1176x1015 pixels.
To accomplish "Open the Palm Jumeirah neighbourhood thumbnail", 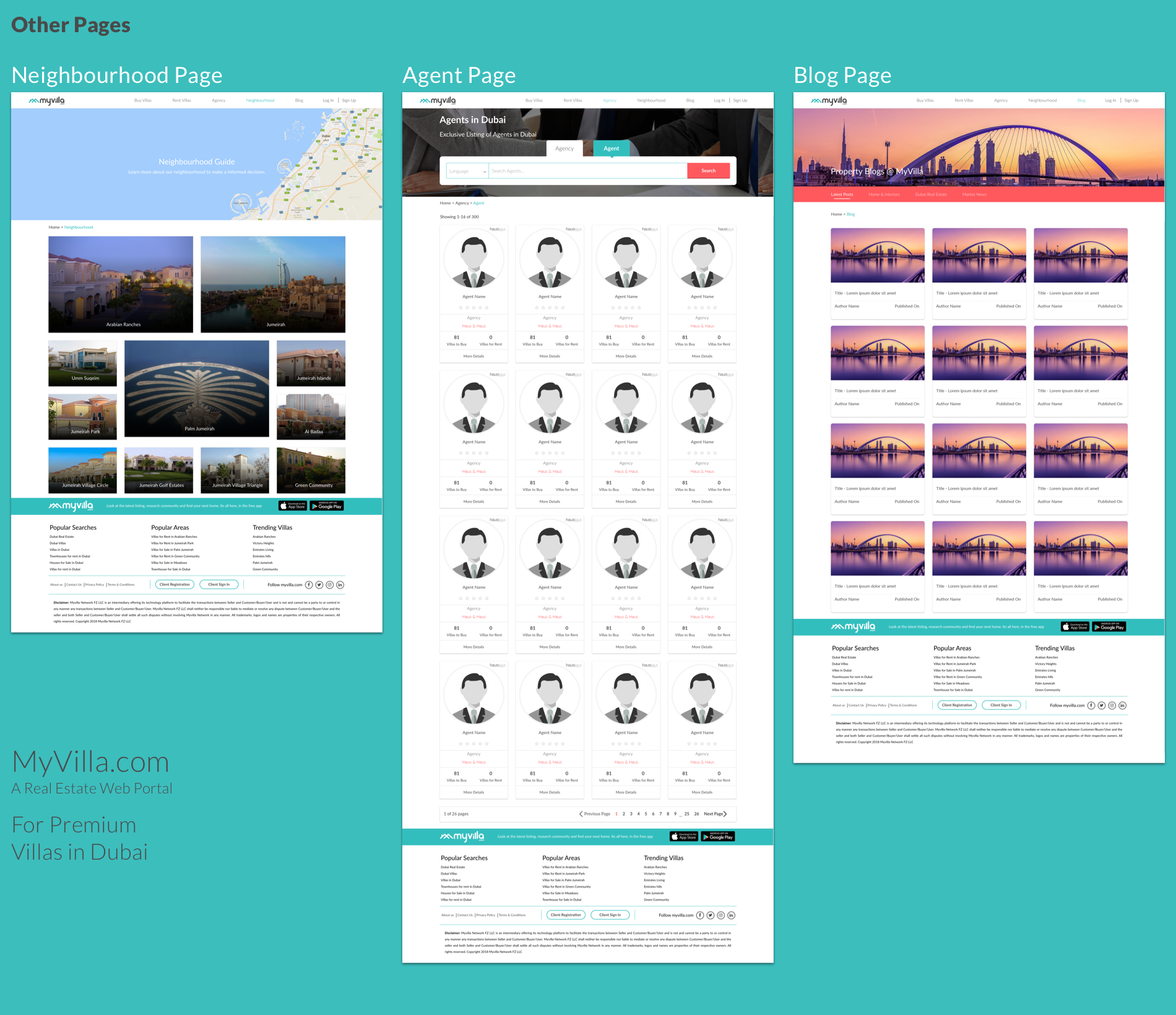I will click(197, 389).
